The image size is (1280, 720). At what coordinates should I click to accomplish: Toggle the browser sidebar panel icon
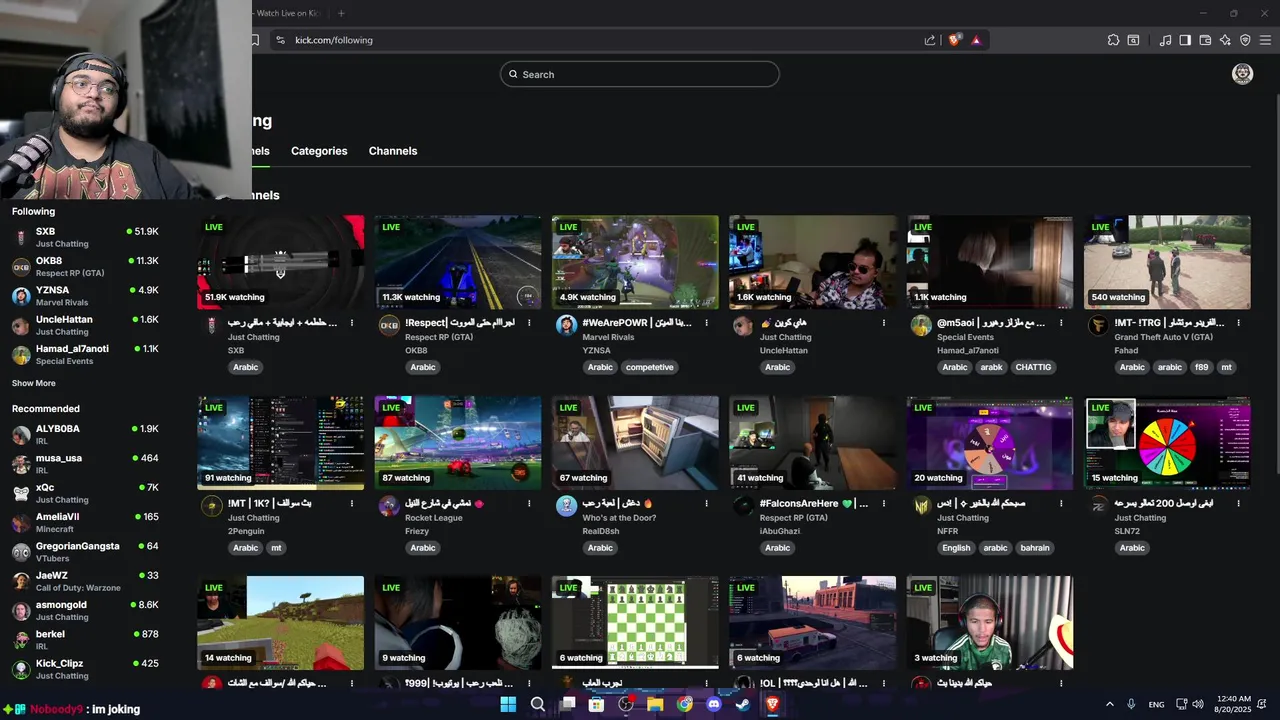point(1185,40)
